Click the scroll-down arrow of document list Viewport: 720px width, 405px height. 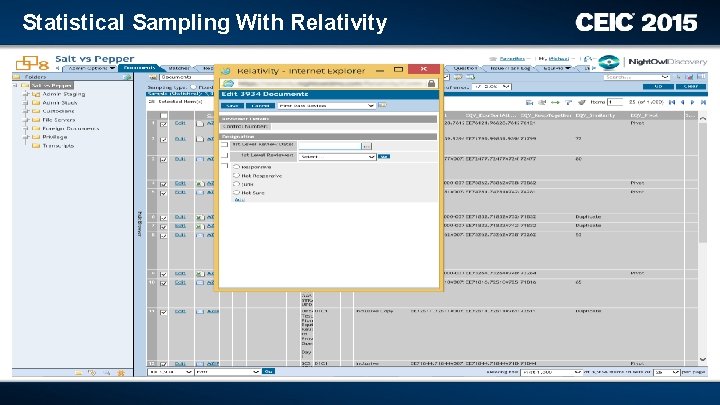pyautogui.click(x=703, y=360)
